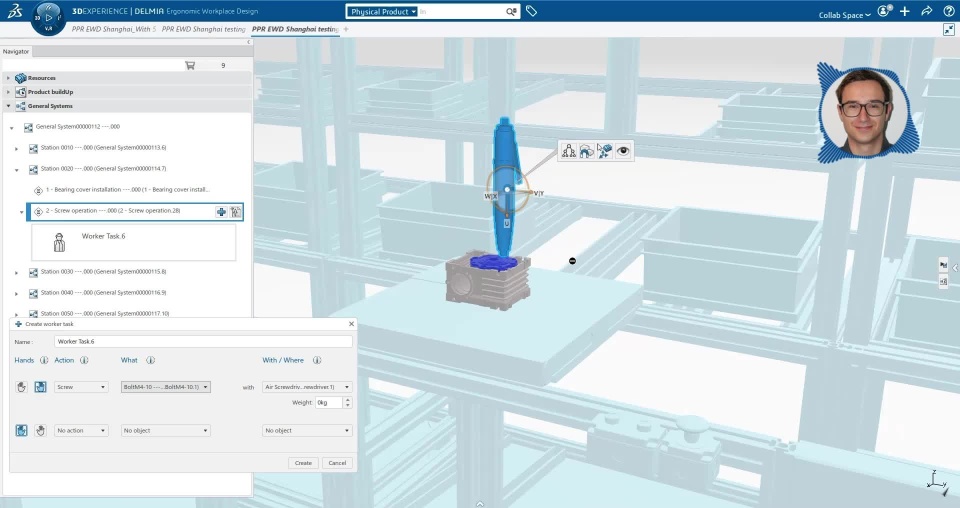Click the plus add icon in top bar
960x508 pixels.
905,11
